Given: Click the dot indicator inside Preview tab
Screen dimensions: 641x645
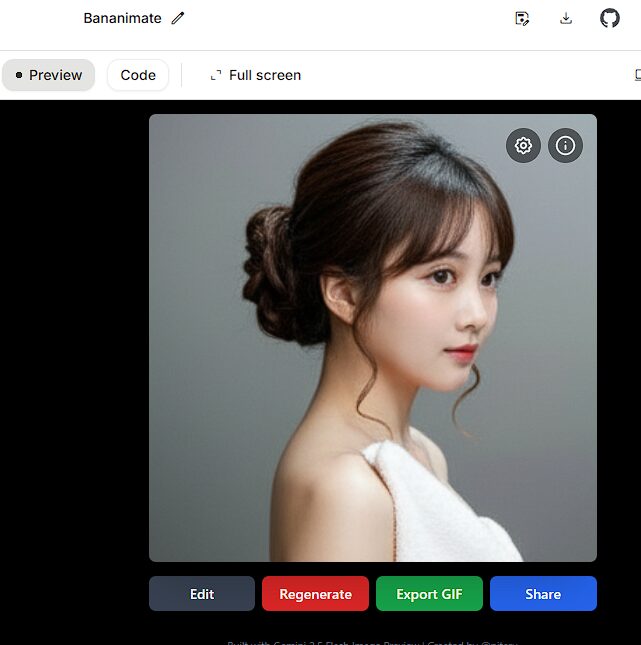Looking at the screenshot, I should pos(19,75).
